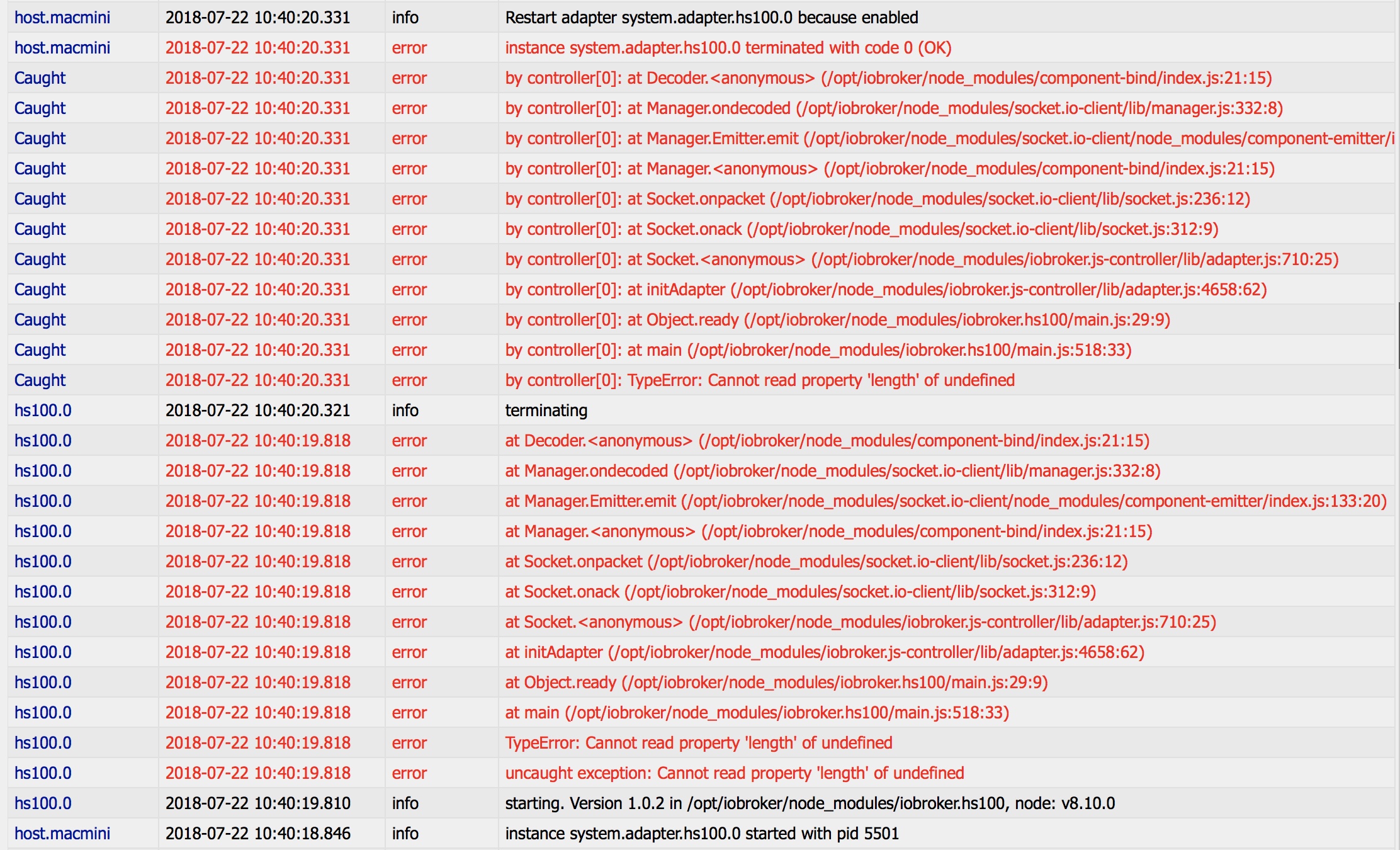1400x850 pixels.
Task: Click 'info' level in the starting Version row
Action: pyautogui.click(x=405, y=803)
